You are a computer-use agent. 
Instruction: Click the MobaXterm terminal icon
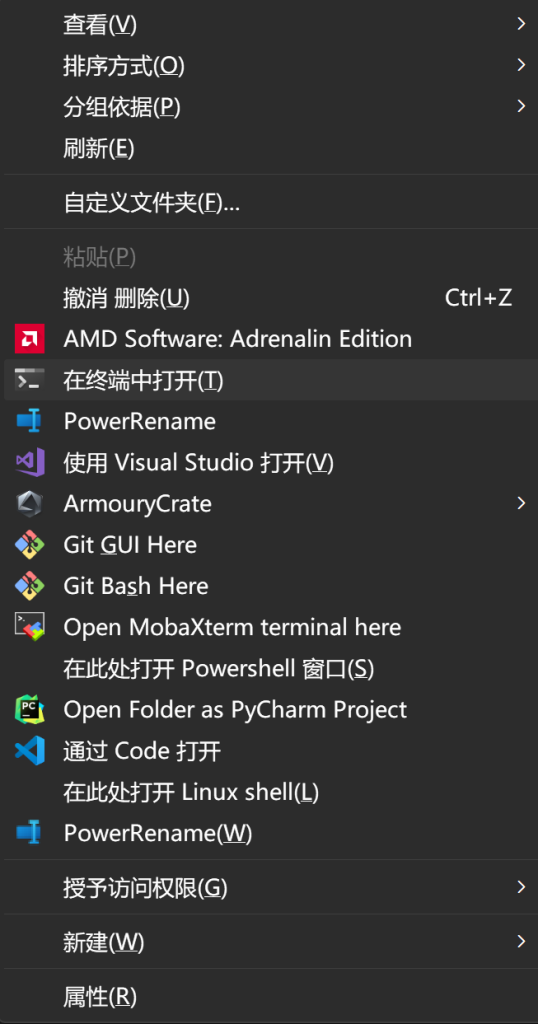pos(29,627)
